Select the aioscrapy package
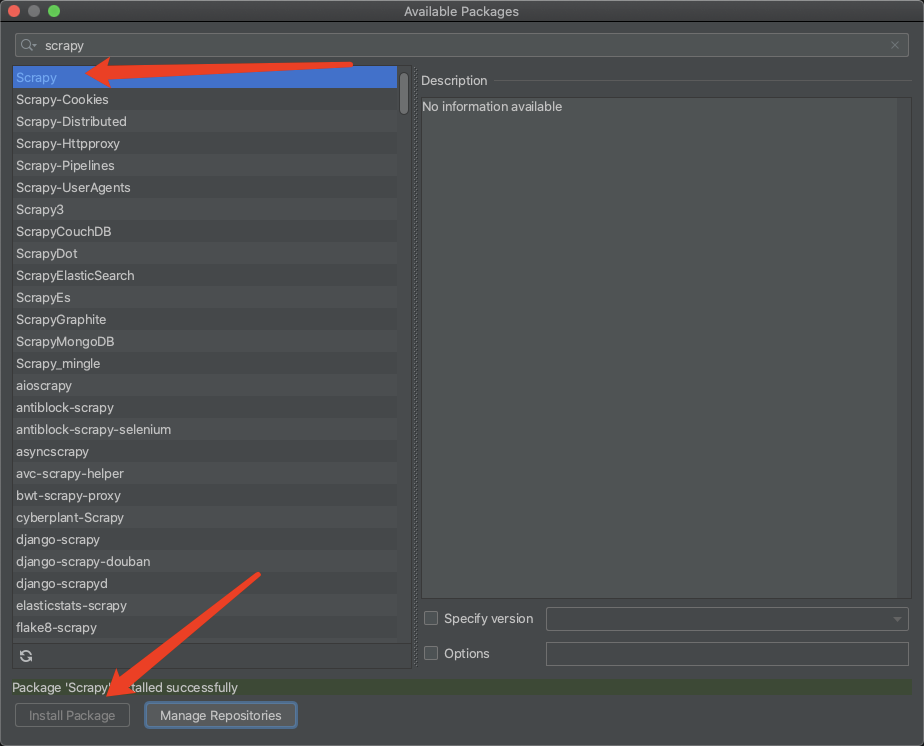 (x=204, y=385)
